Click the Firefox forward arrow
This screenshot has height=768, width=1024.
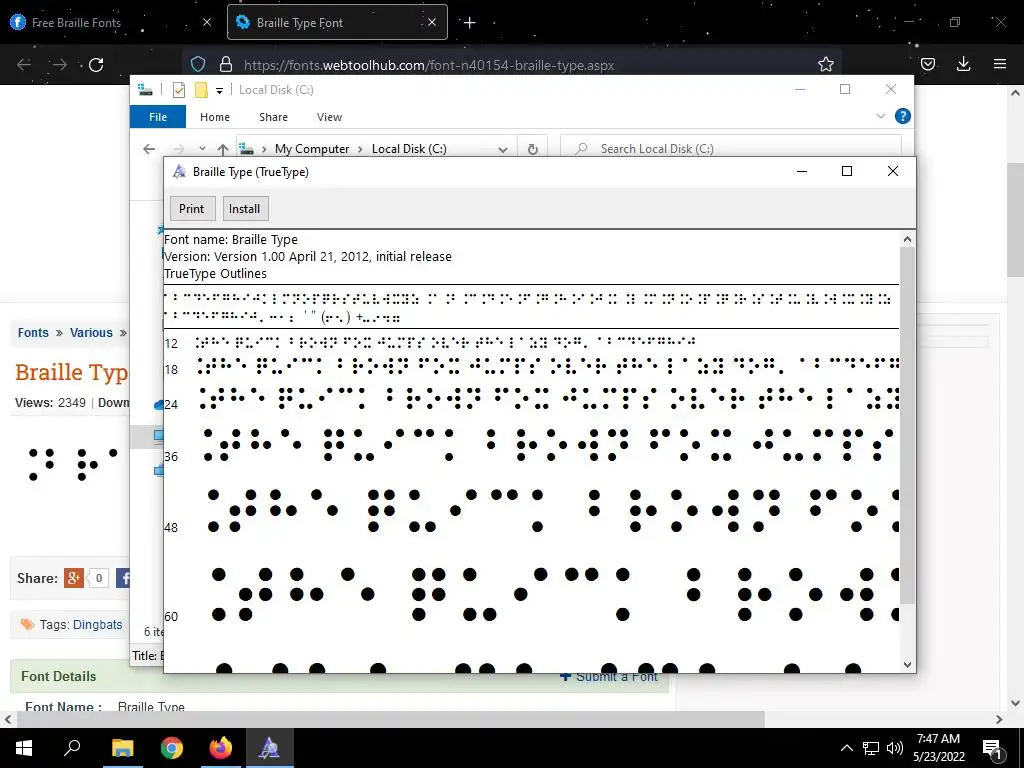(x=59, y=65)
